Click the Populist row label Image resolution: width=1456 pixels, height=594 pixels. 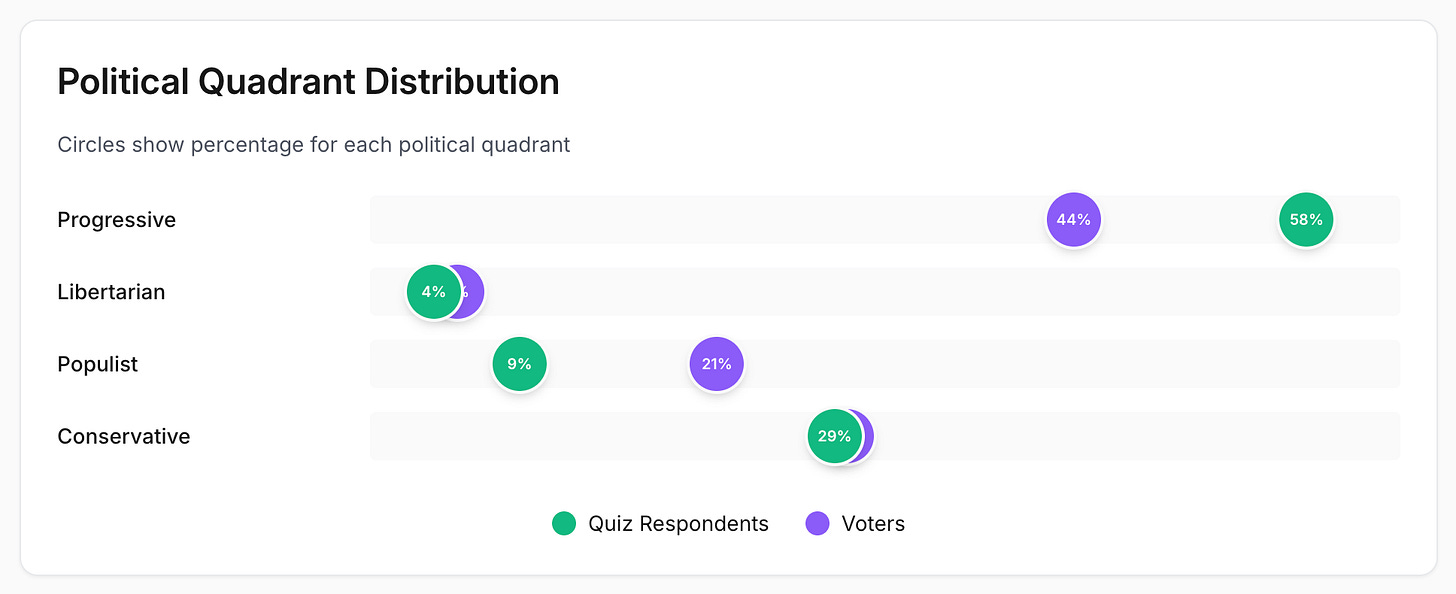[98, 364]
